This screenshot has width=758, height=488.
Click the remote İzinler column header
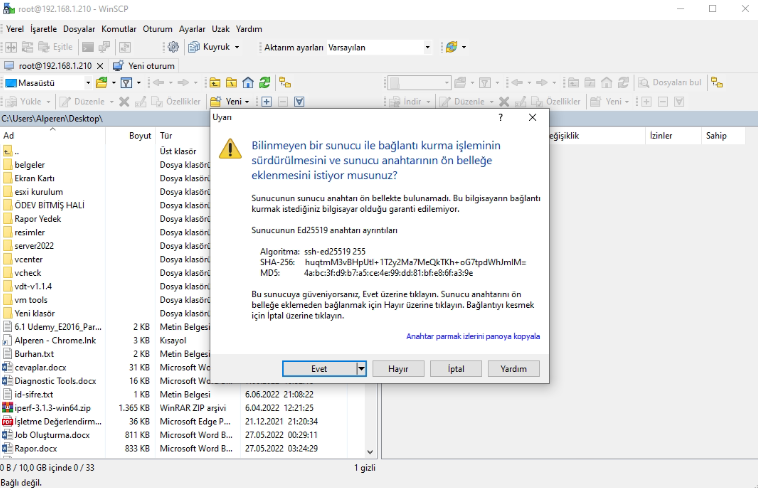673,136
